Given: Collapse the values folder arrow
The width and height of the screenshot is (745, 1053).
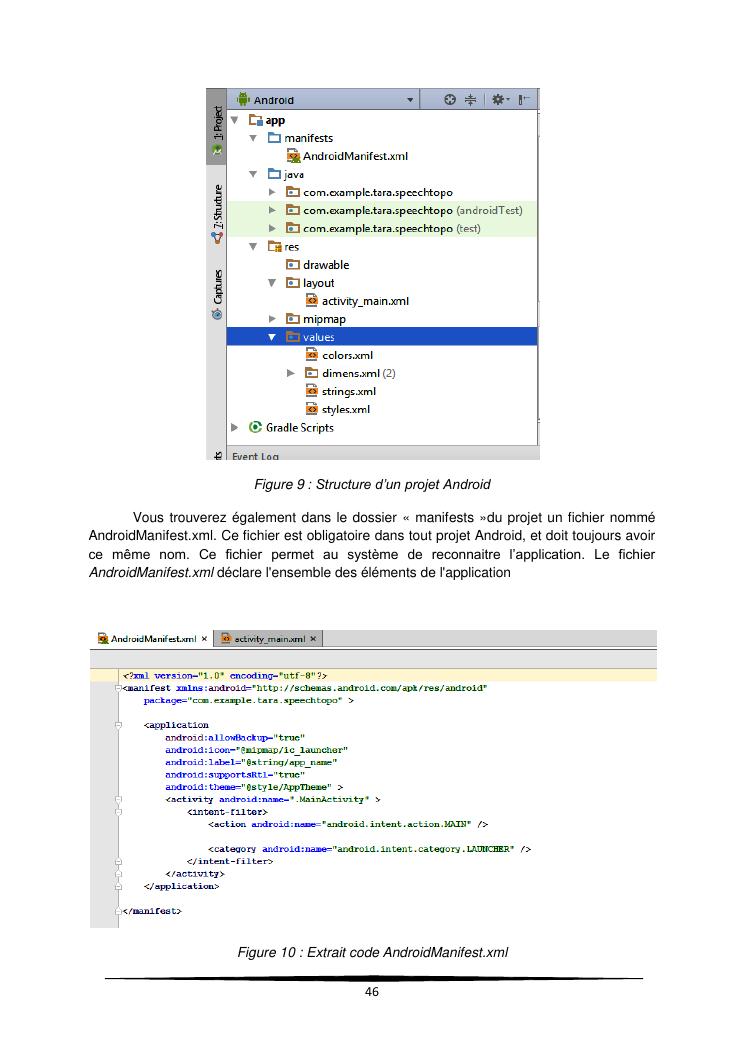Looking at the screenshot, I should point(271,337).
